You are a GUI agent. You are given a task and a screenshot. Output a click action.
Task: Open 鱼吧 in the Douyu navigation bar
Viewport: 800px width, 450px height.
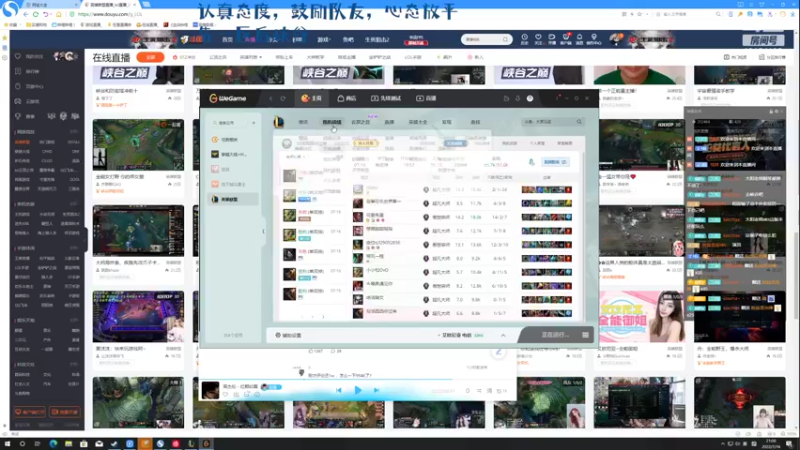pyautogui.click(x=348, y=39)
